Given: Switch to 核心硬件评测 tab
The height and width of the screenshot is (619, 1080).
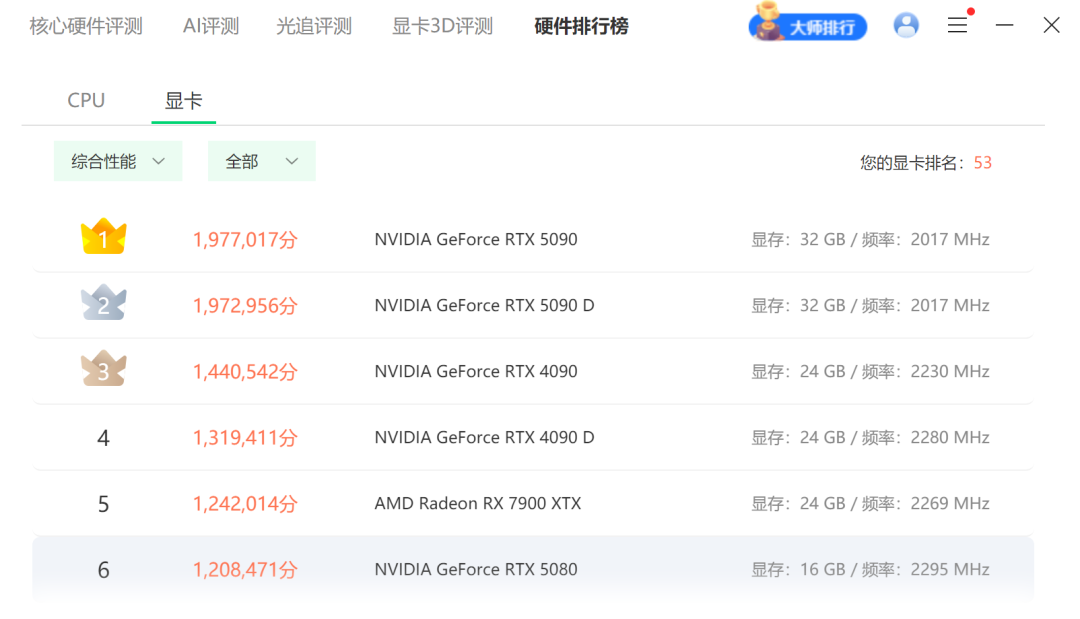Looking at the screenshot, I should click(86, 26).
